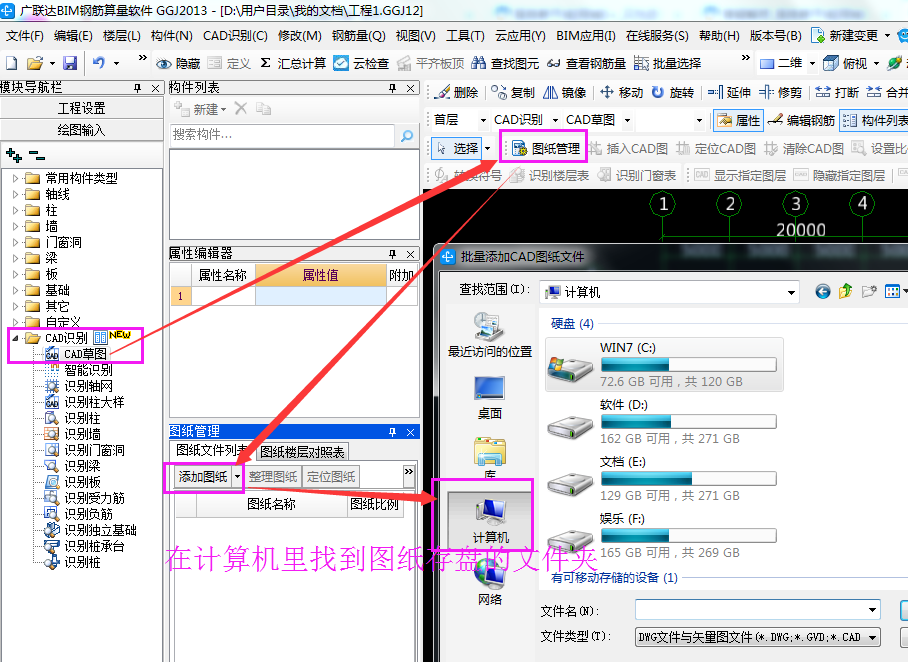908x662 pixels.
Task: Select the 修剪 trim tool
Action: pyautogui.click(x=780, y=92)
